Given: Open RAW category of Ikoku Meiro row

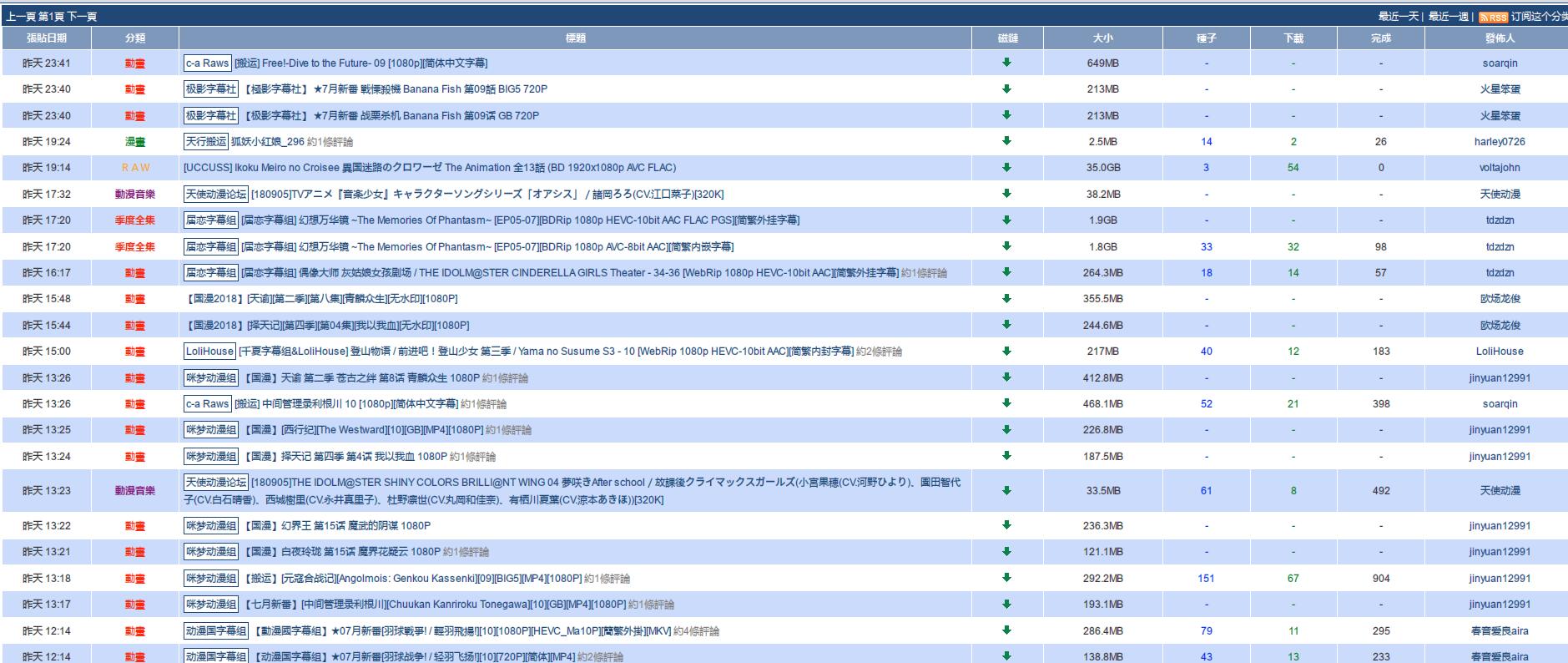Looking at the screenshot, I should coord(135,167).
